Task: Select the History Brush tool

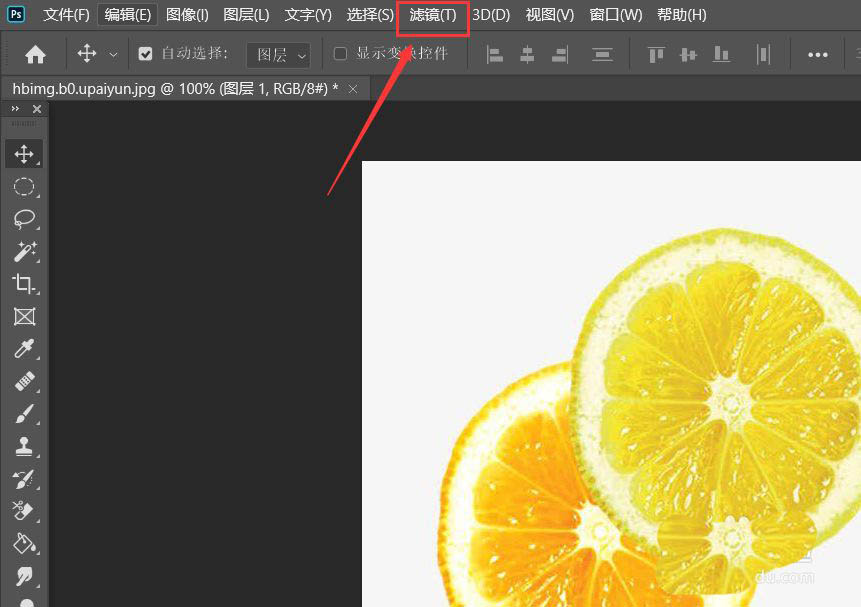Action: [24, 478]
